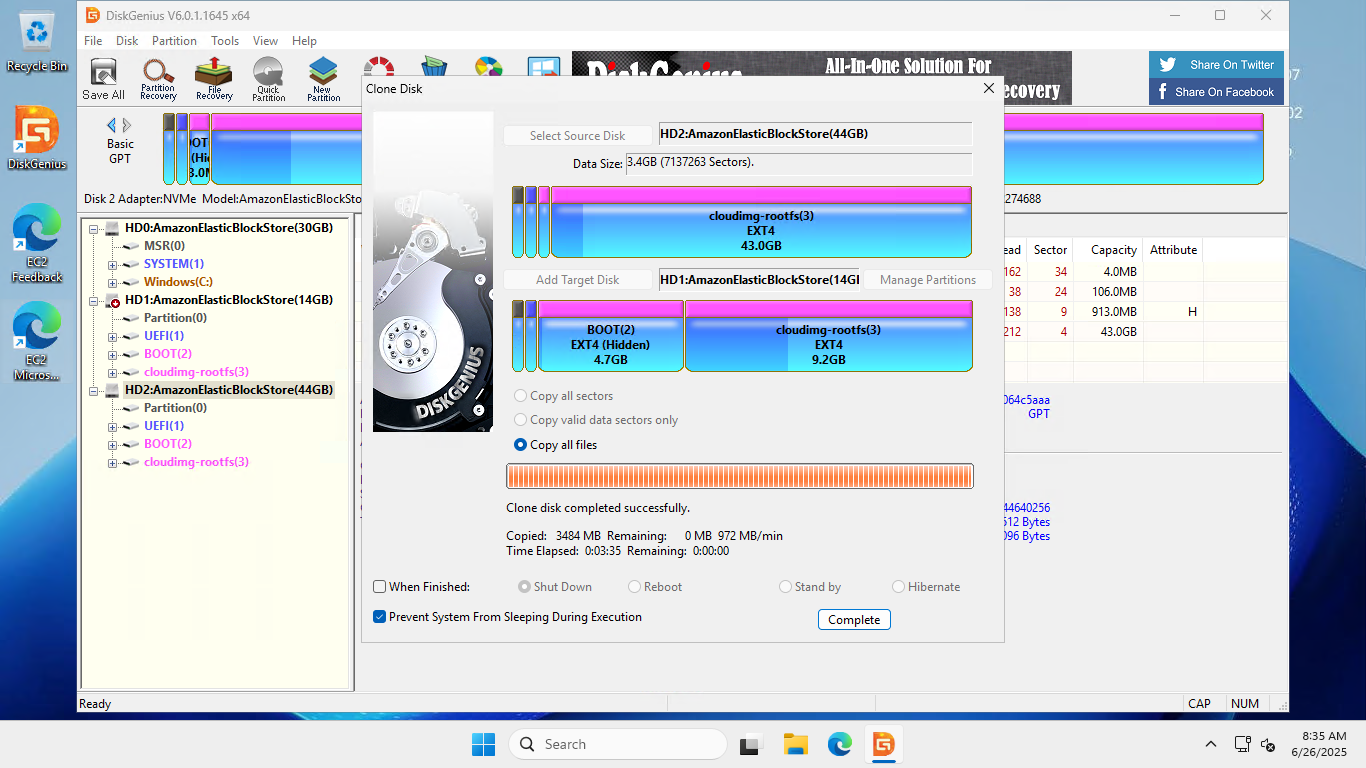Open Microsoft Edge from the taskbar
Screen dimensions: 1366x768
tap(839, 744)
